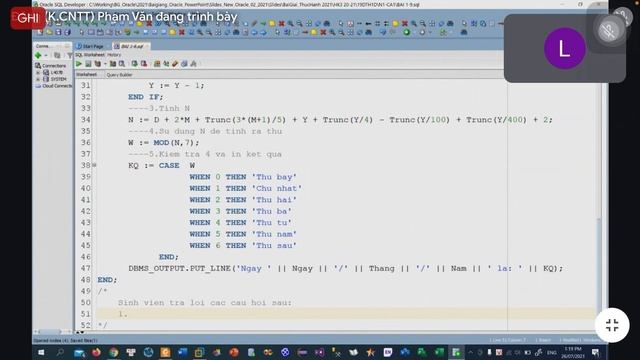
Task: Click the Connections filter funnel icon
Action: (x=70, y=56)
